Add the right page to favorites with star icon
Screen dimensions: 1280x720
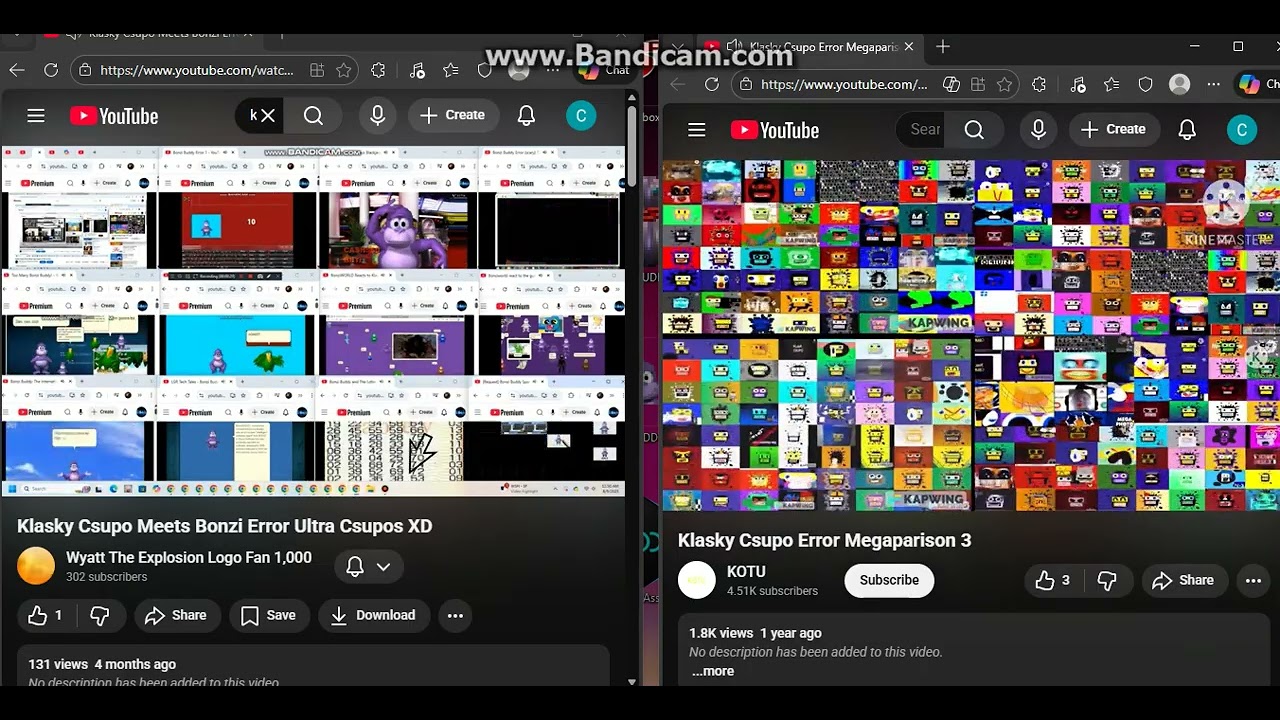pyautogui.click(x=1005, y=85)
